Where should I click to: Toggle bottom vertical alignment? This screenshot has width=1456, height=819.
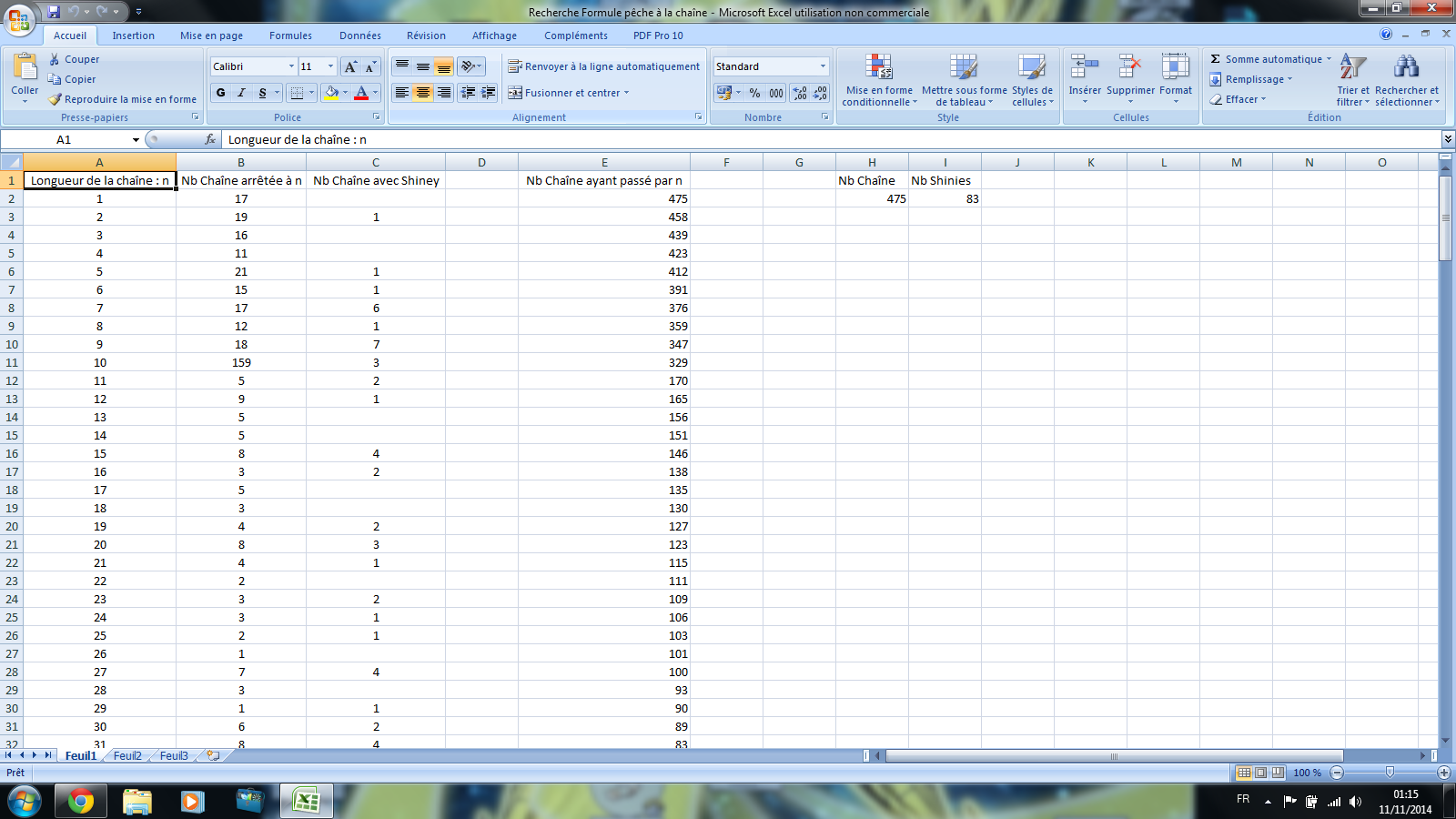443,66
